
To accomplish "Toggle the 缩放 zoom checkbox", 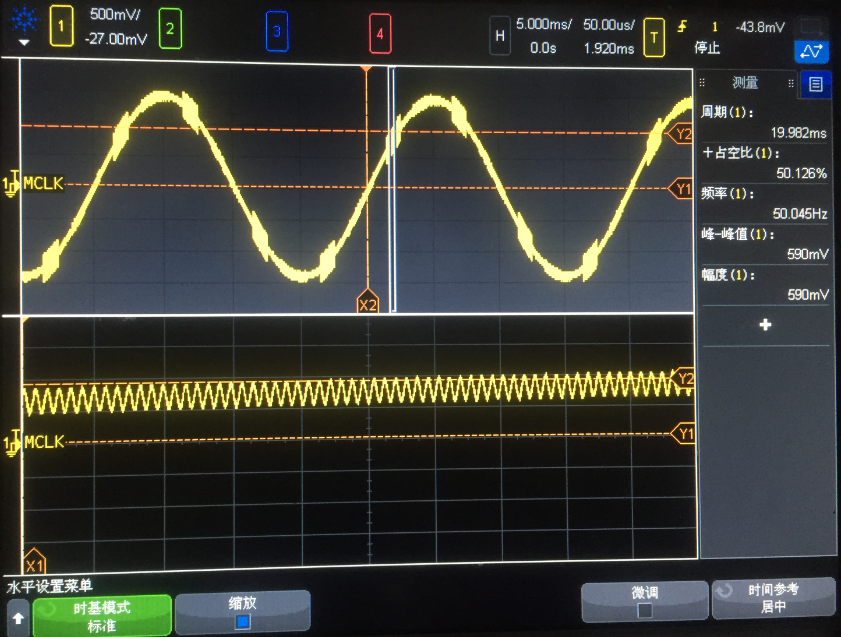I will (242, 621).
